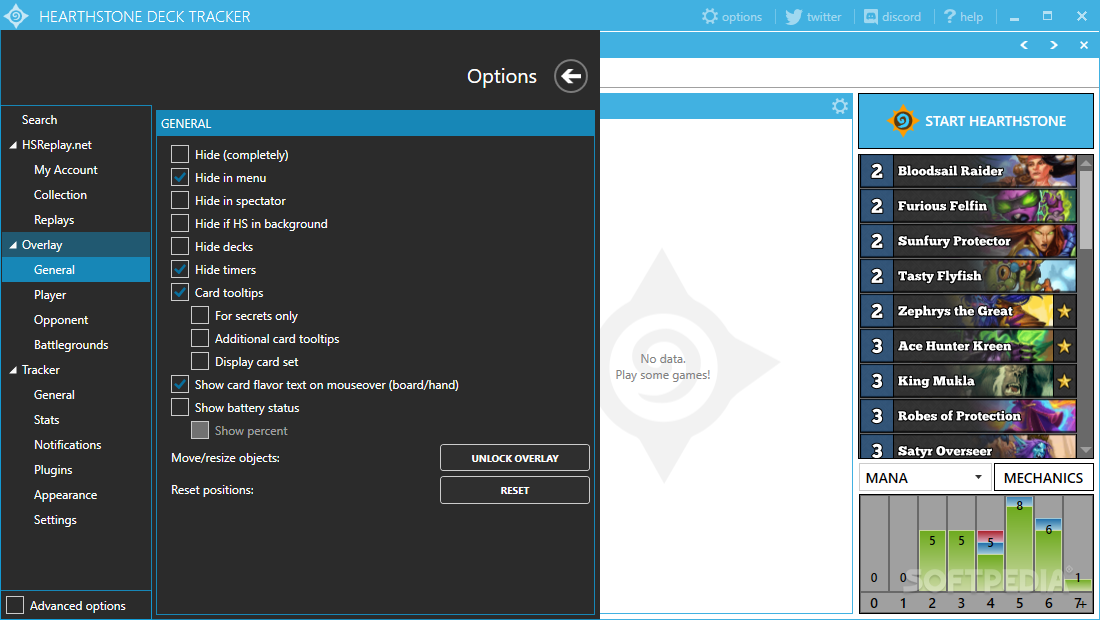Click the Hearthstone swirl icon on Start button
Viewport: 1100px width, 620px height.
[902, 121]
